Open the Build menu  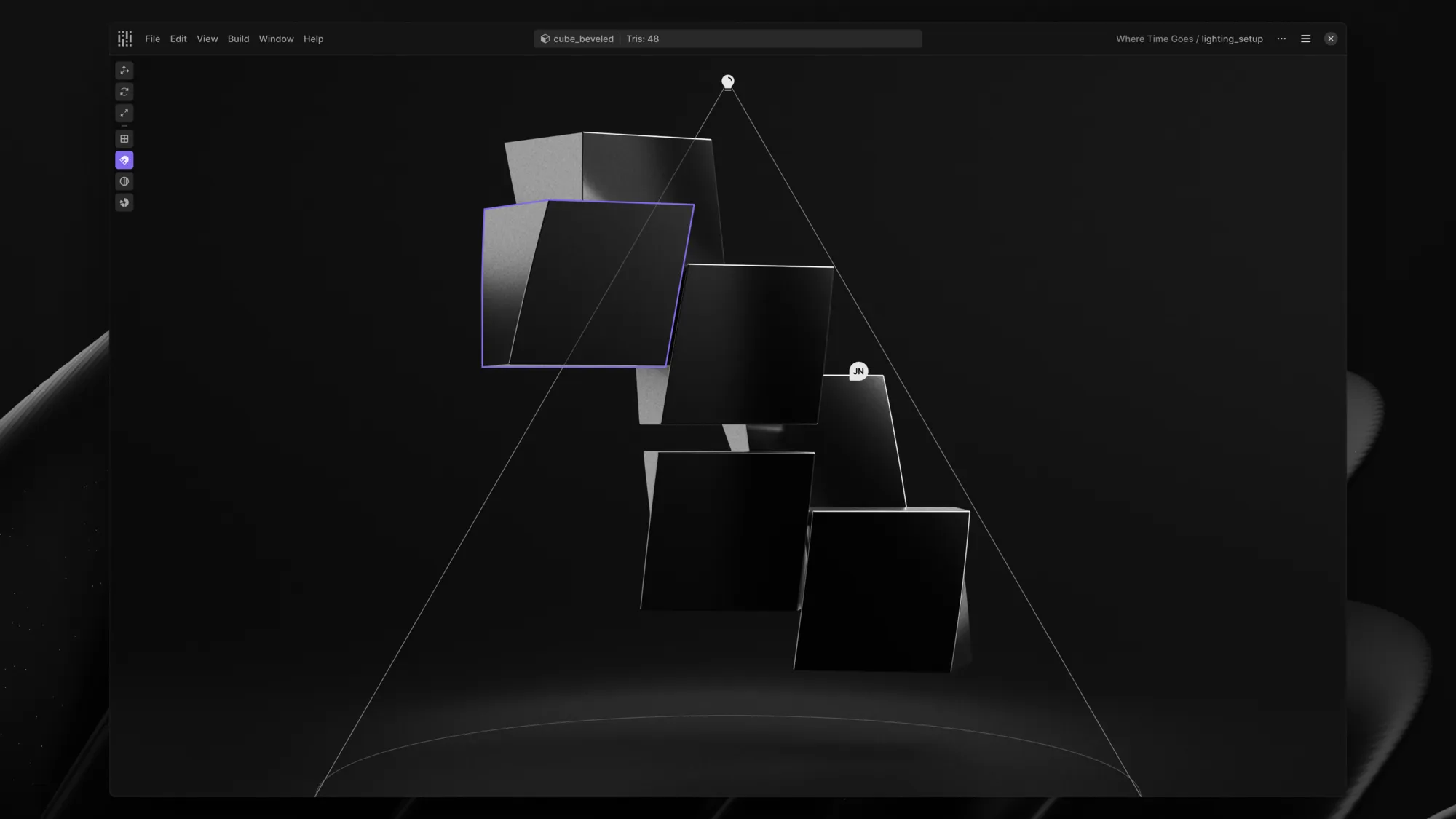pos(238,39)
